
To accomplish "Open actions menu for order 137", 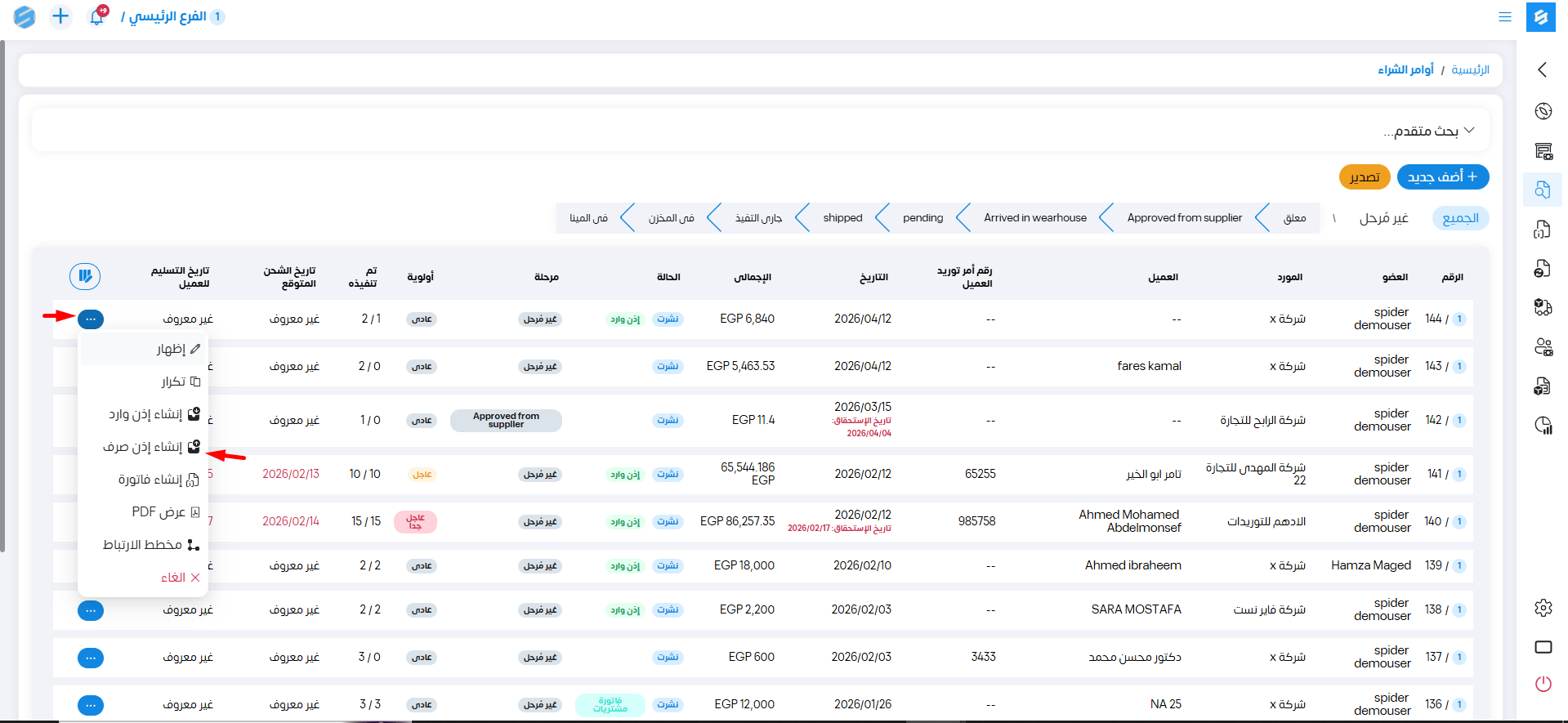I will pos(91,658).
